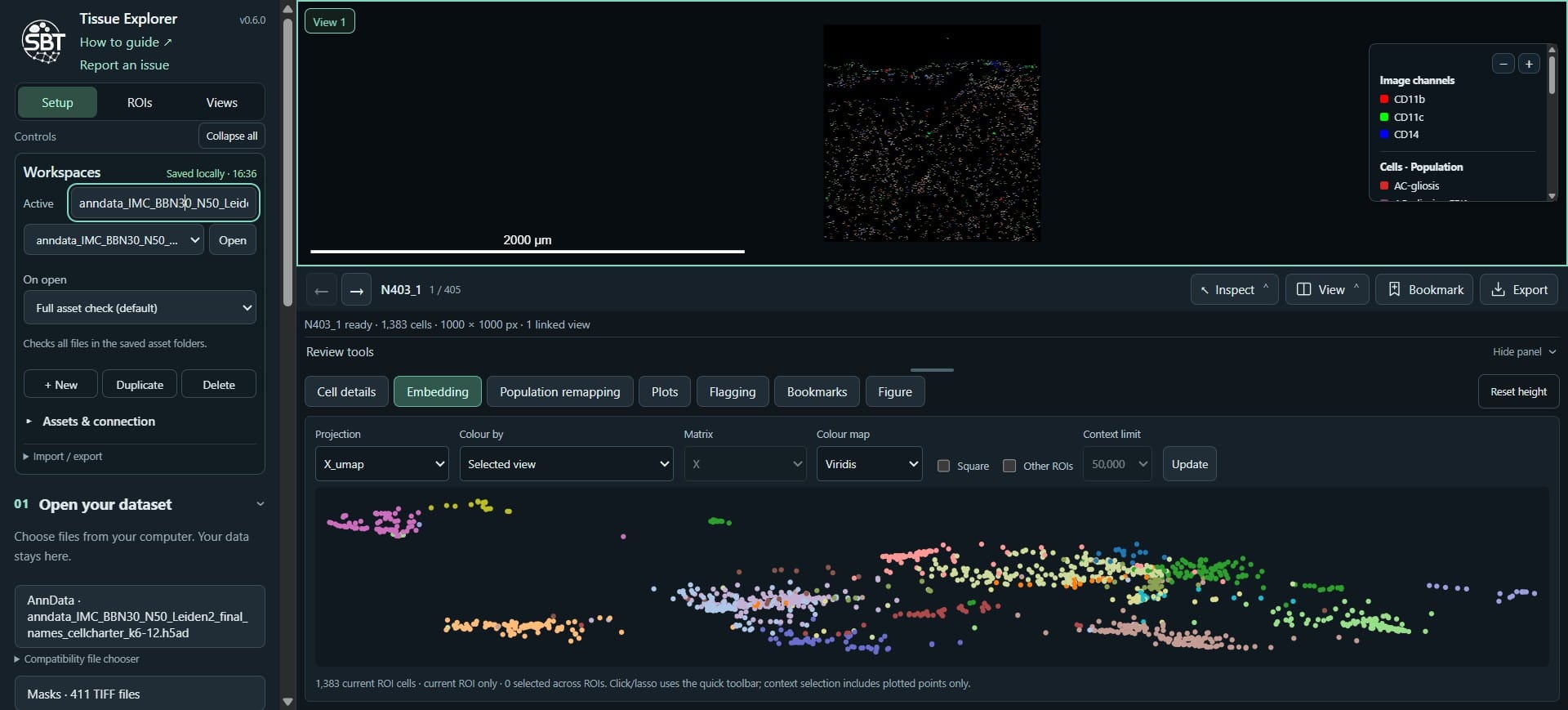Image resolution: width=1568 pixels, height=710 pixels.
Task: Open the Population remapping tab
Action: [x=559, y=391]
